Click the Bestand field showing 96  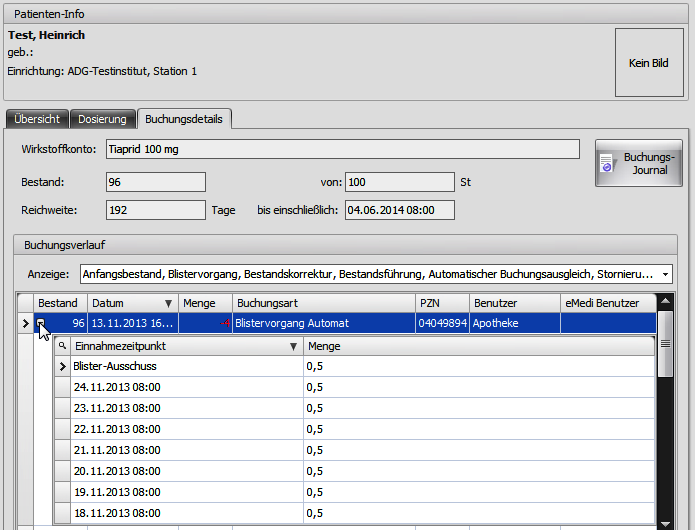point(156,182)
